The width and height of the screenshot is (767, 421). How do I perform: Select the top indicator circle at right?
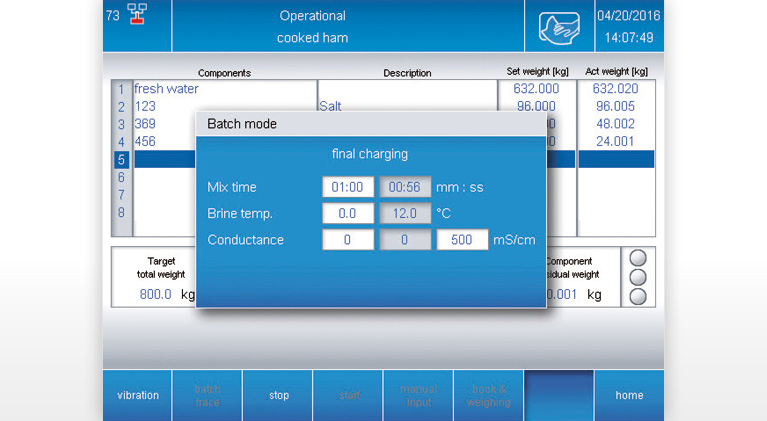click(x=639, y=257)
